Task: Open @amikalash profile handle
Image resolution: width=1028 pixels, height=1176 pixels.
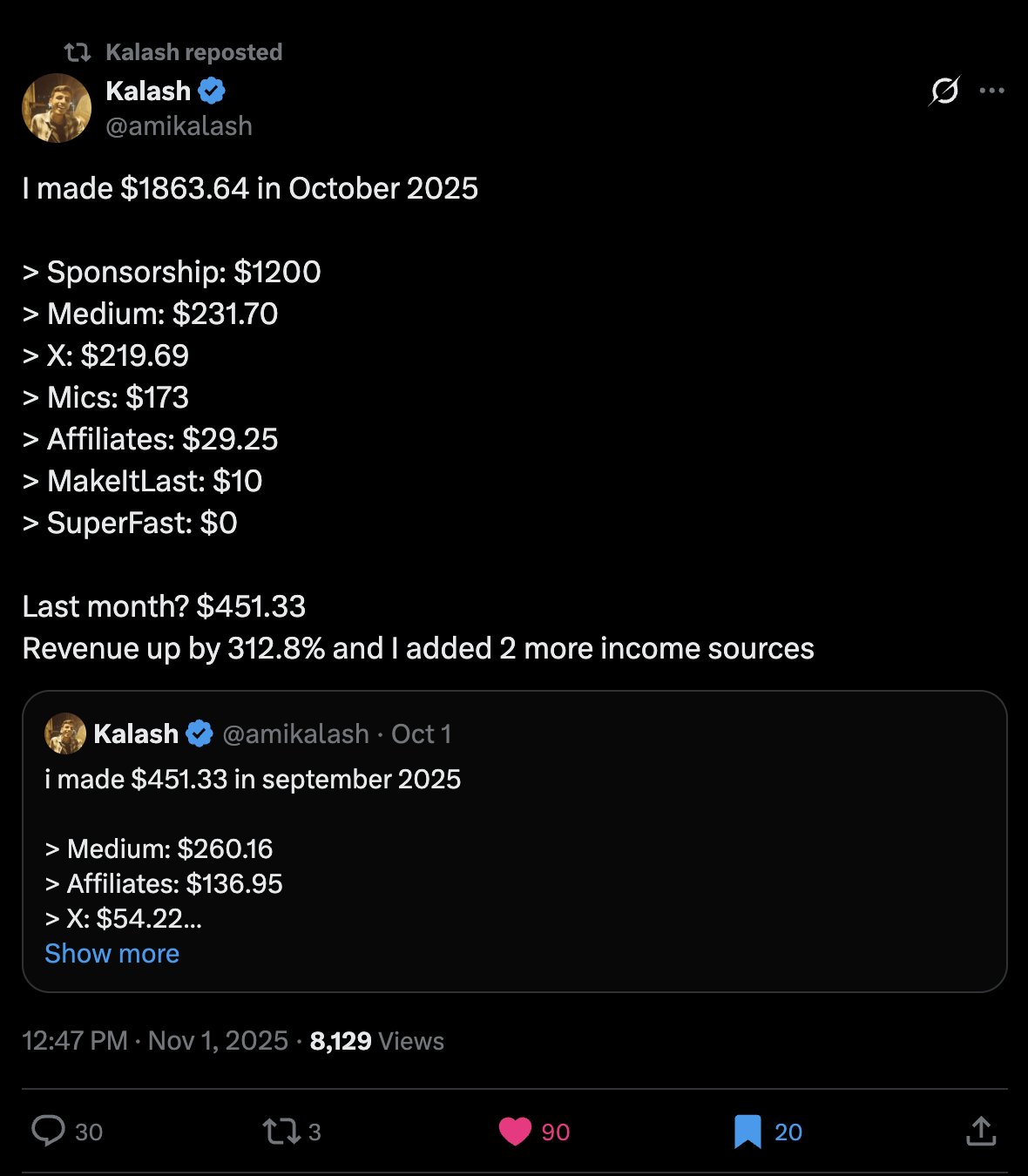Action: point(179,126)
